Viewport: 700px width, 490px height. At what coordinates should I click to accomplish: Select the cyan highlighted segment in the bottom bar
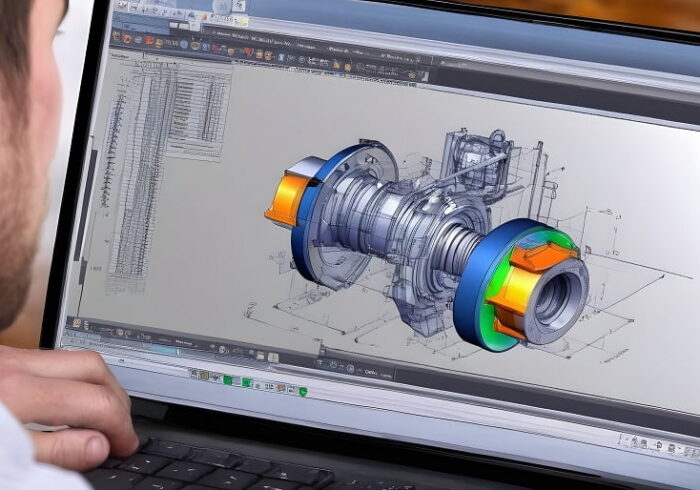(x=164, y=350)
